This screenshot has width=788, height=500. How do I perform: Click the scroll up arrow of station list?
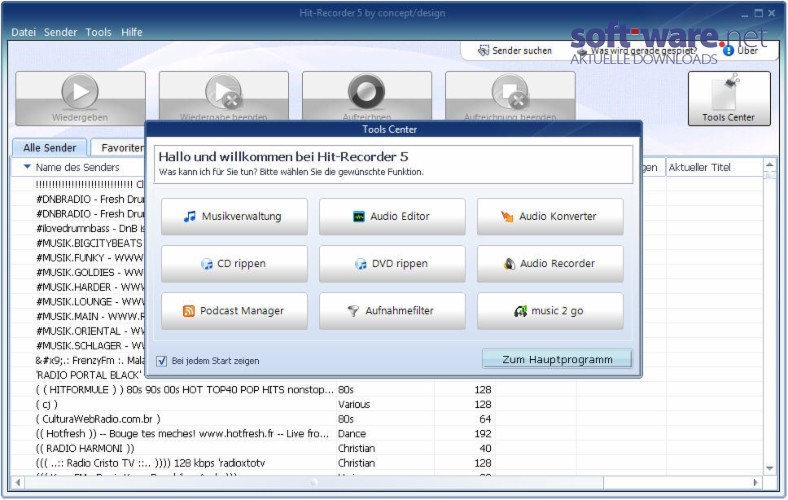pyautogui.click(x=769, y=165)
